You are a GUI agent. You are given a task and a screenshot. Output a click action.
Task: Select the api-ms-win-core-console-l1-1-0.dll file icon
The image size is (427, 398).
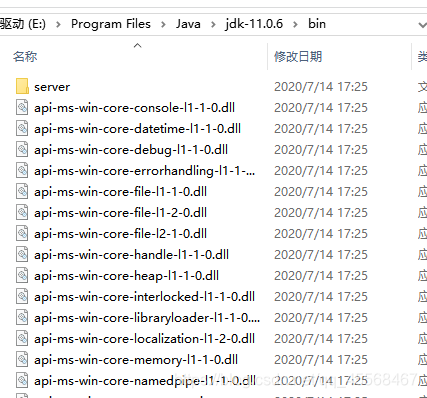(22, 108)
